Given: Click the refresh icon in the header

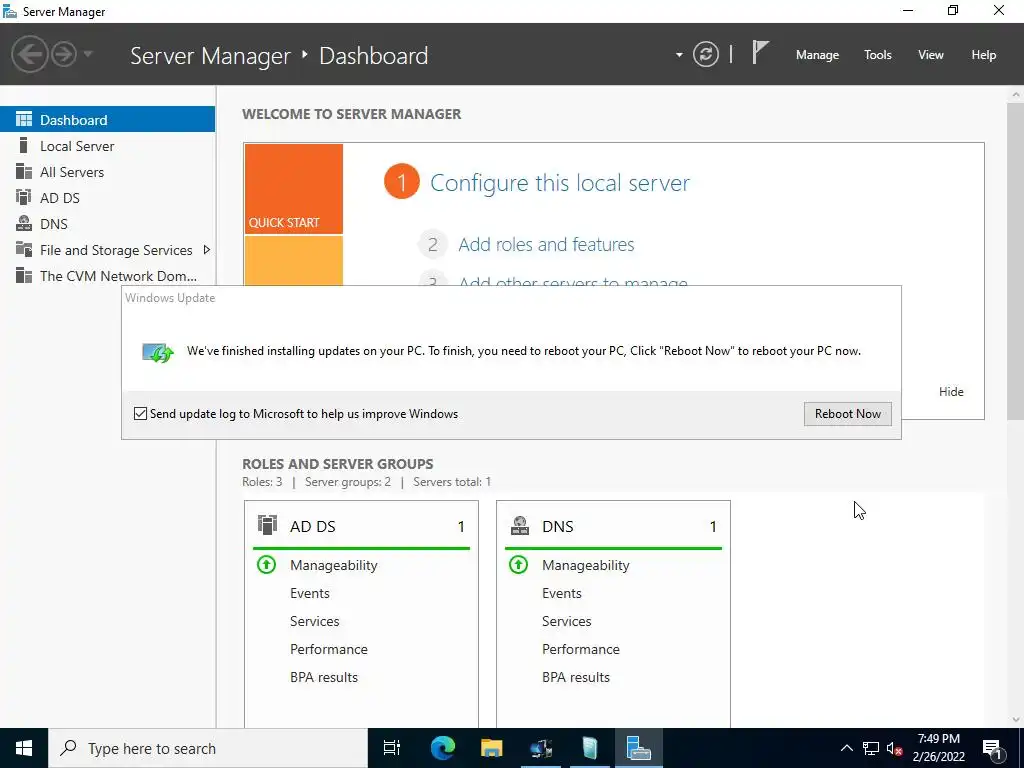Looking at the screenshot, I should point(705,54).
